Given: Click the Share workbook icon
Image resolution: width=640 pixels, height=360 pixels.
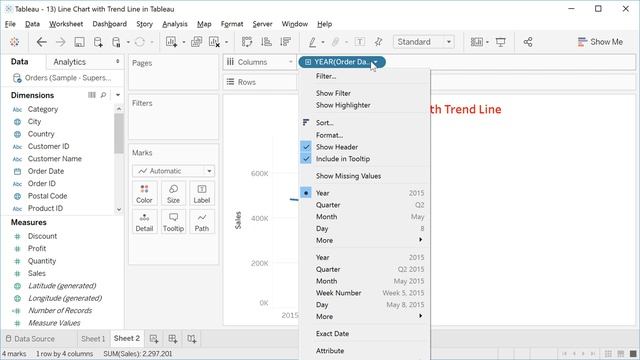Looking at the screenshot, I should (528, 42).
